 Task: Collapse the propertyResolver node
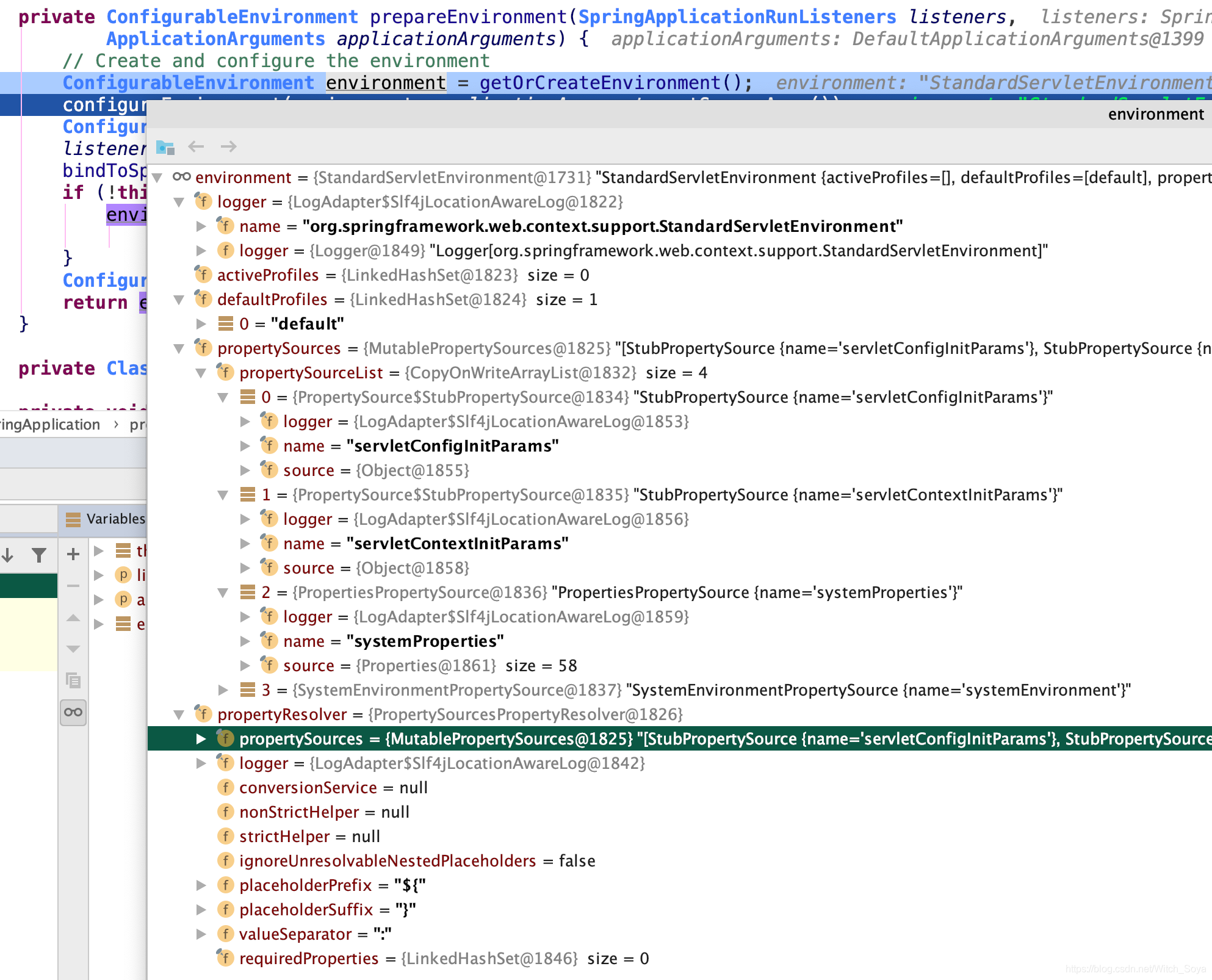click(x=179, y=715)
